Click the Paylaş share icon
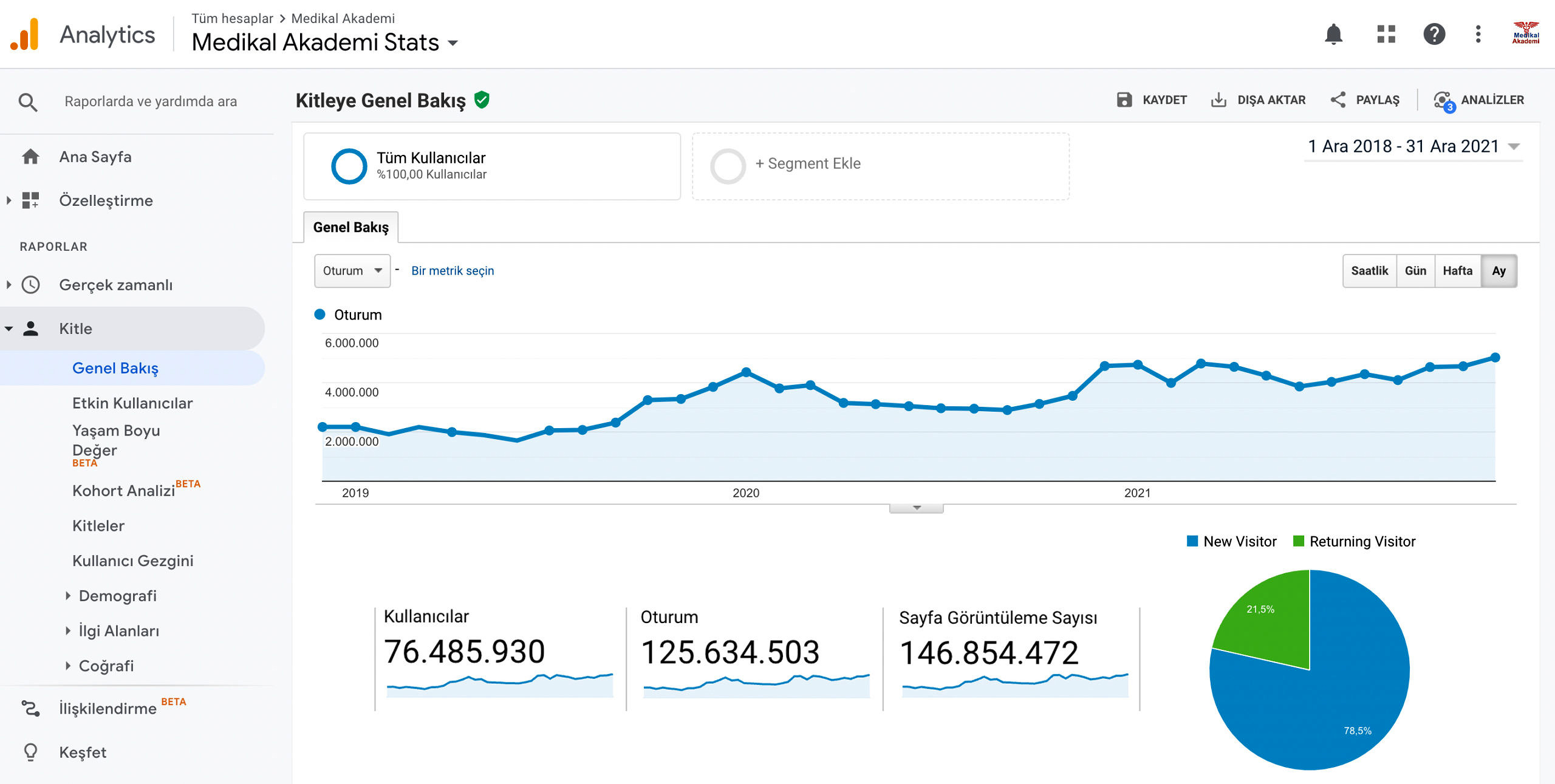The width and height of the screenshot is (1555, 784). [1338, 100]
